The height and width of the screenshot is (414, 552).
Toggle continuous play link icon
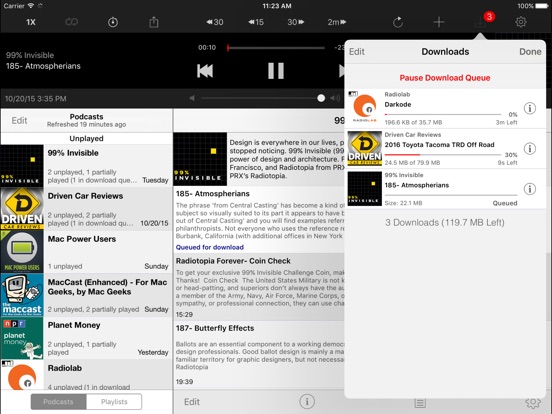coord(71,22)
